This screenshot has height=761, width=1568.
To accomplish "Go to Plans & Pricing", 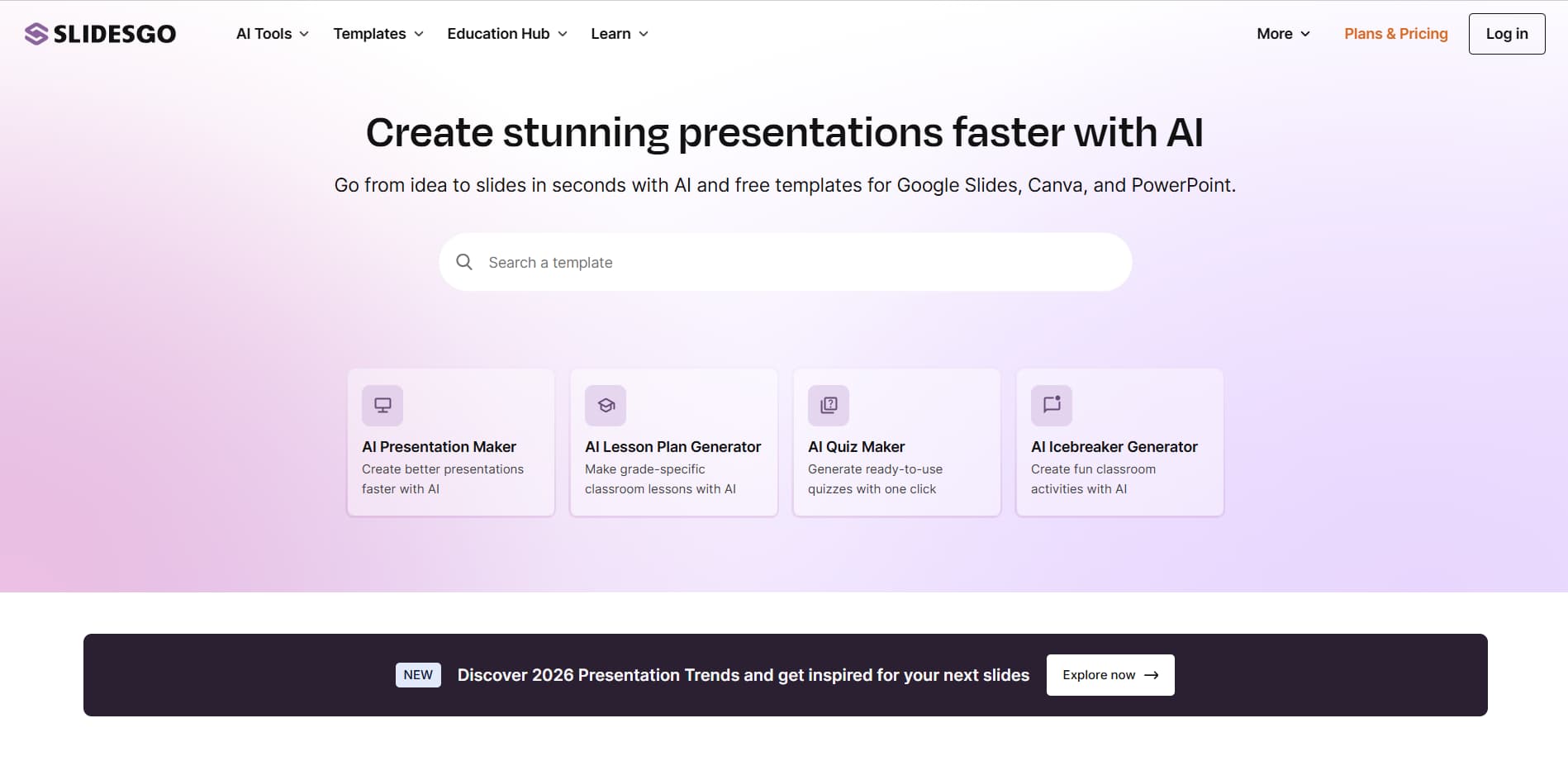I will coord(1395,34).
